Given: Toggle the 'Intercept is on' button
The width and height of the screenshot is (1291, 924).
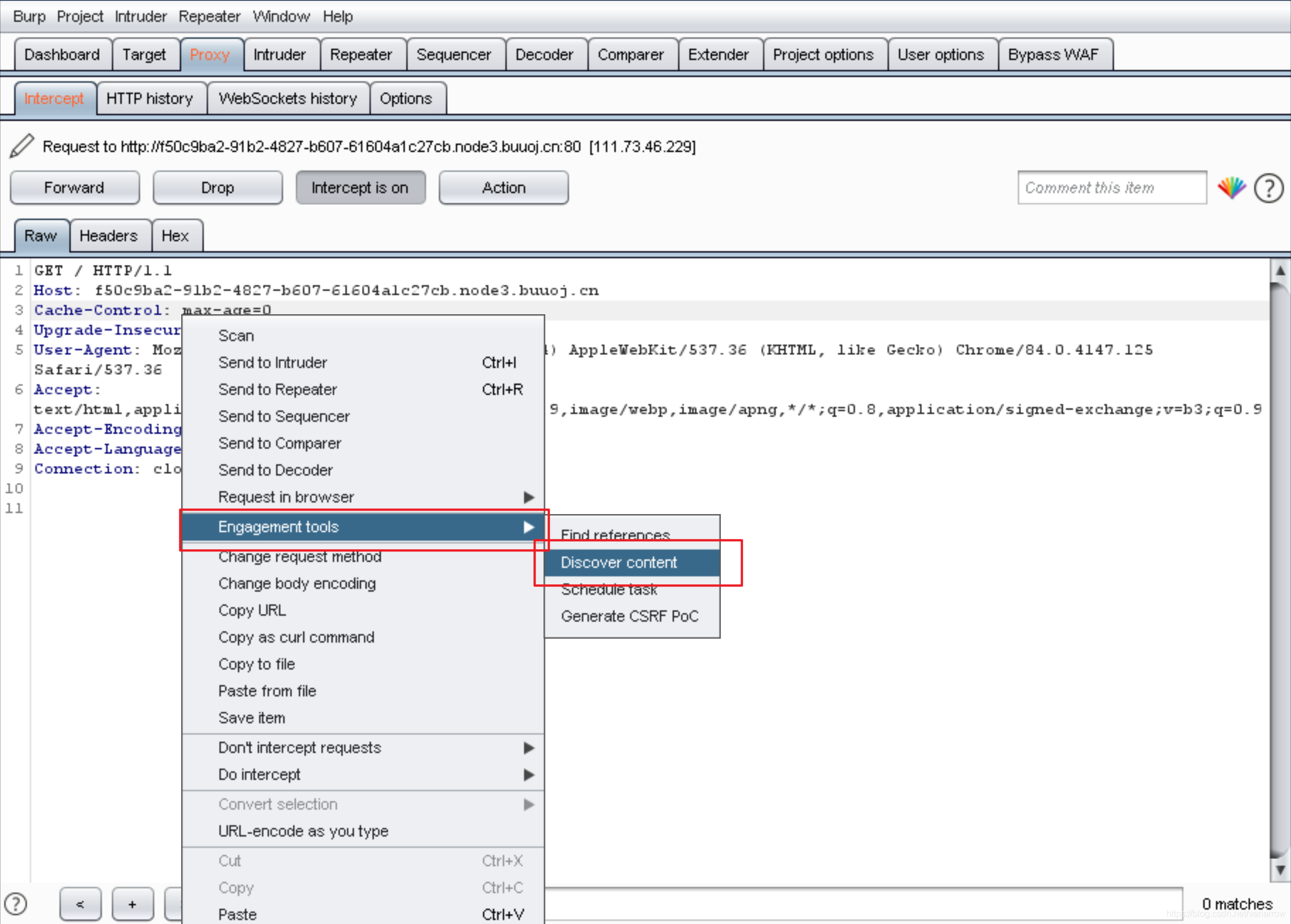Looking at the screenshot, I should [x=360, y=188].
